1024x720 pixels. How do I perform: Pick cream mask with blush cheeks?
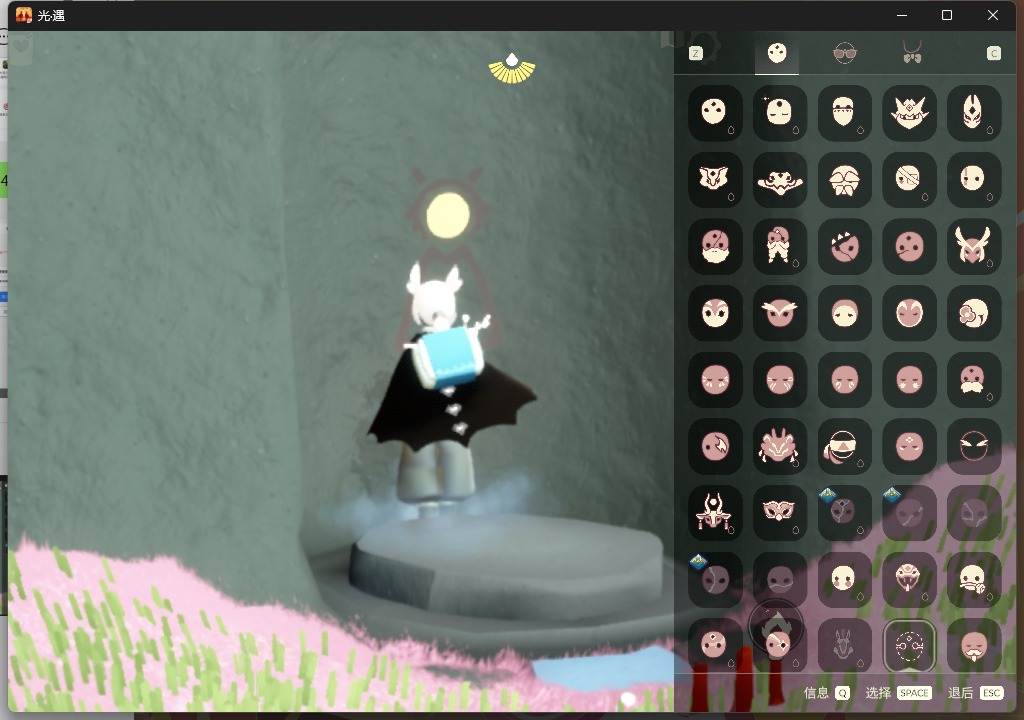point(844,580)
